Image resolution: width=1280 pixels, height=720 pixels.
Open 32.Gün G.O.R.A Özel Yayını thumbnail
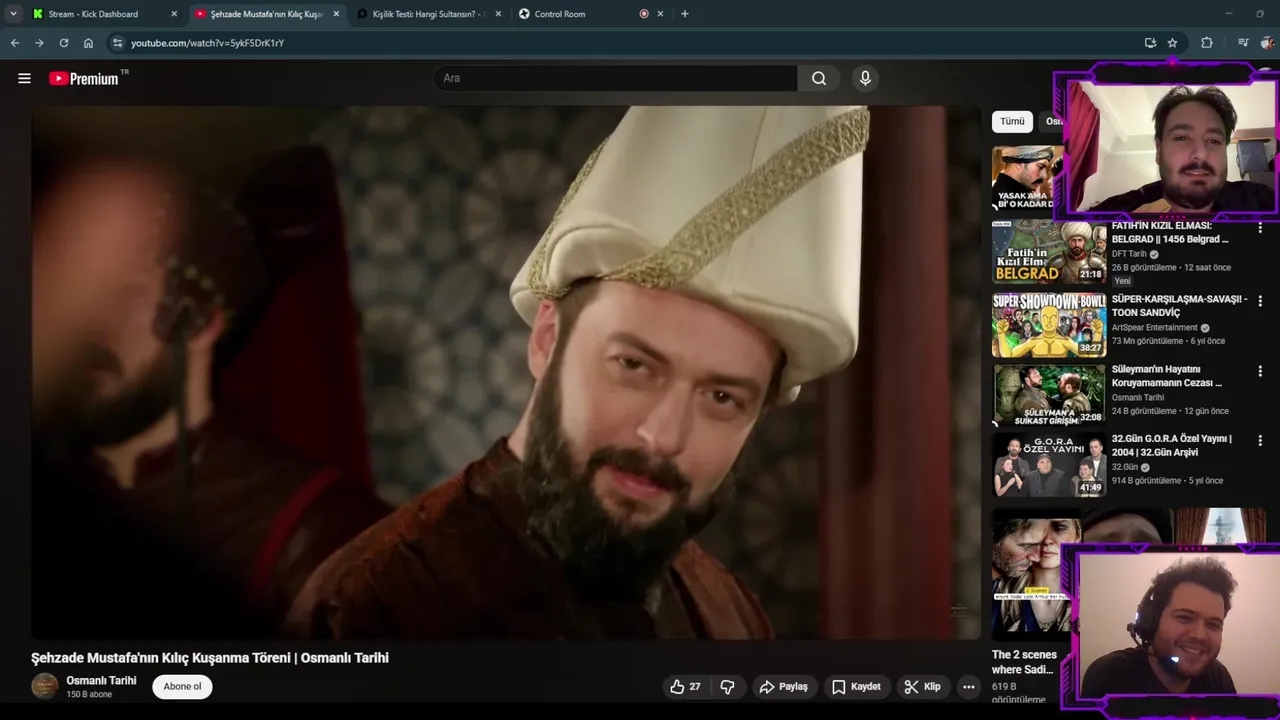[x=1049, y=465]
